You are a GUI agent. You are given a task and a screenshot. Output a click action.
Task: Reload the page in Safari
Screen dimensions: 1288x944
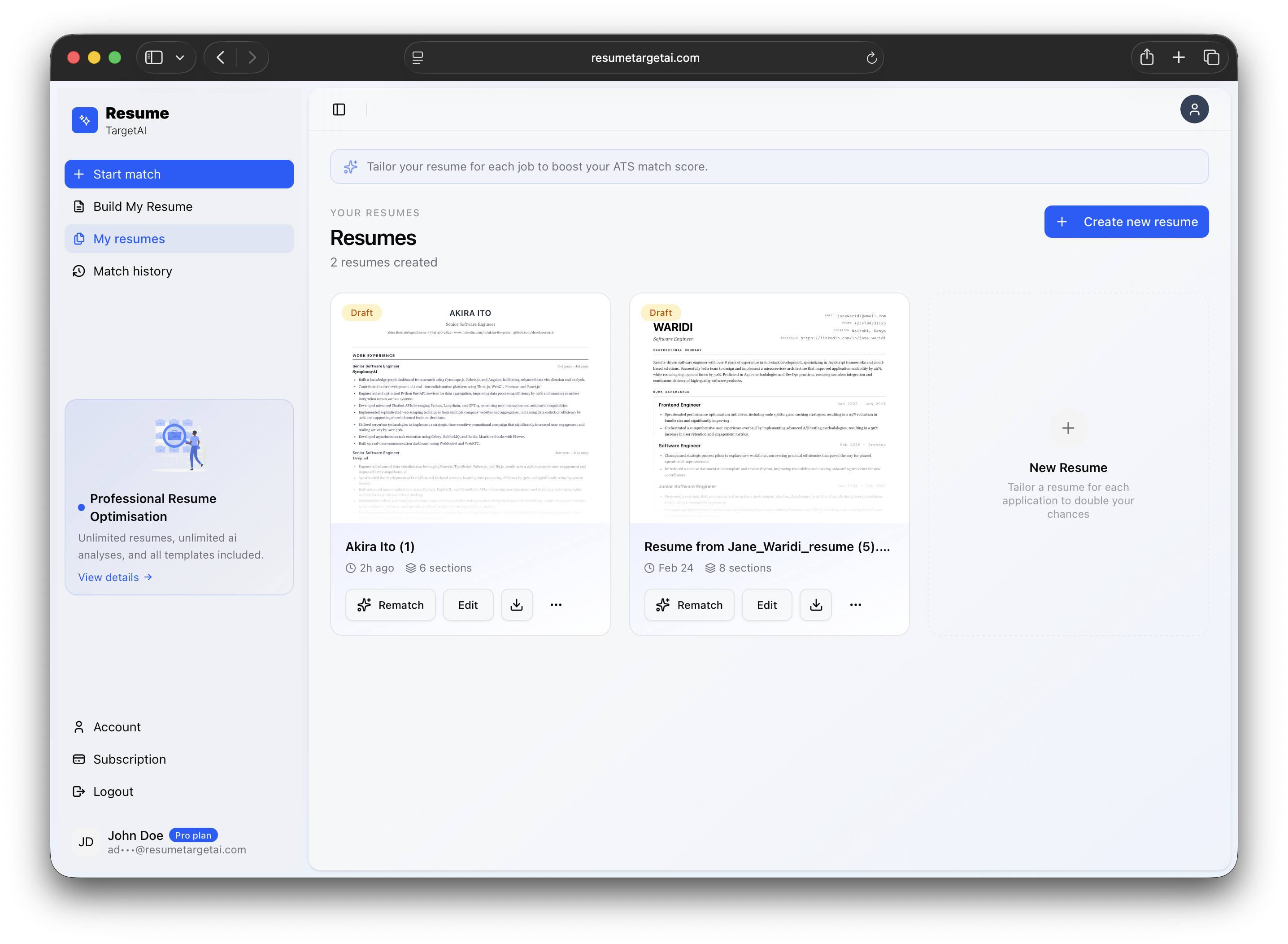(871, 58)
